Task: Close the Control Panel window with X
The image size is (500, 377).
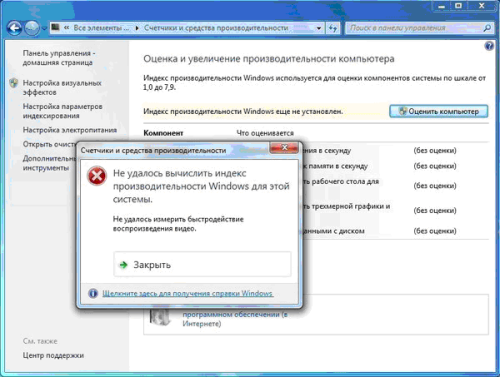Action: pyautogui.click(x=482, y=6)
